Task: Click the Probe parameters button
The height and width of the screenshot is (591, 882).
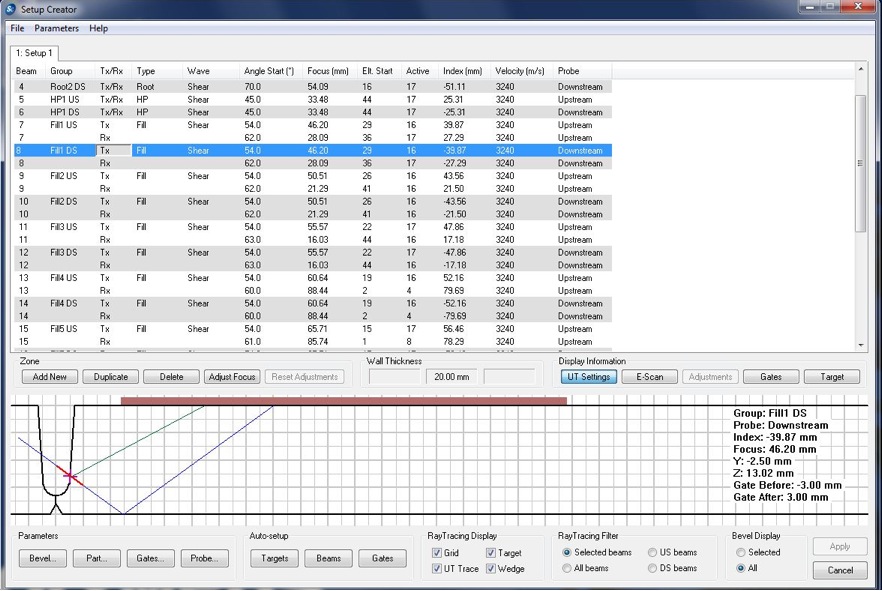Action: pos(203,558)
